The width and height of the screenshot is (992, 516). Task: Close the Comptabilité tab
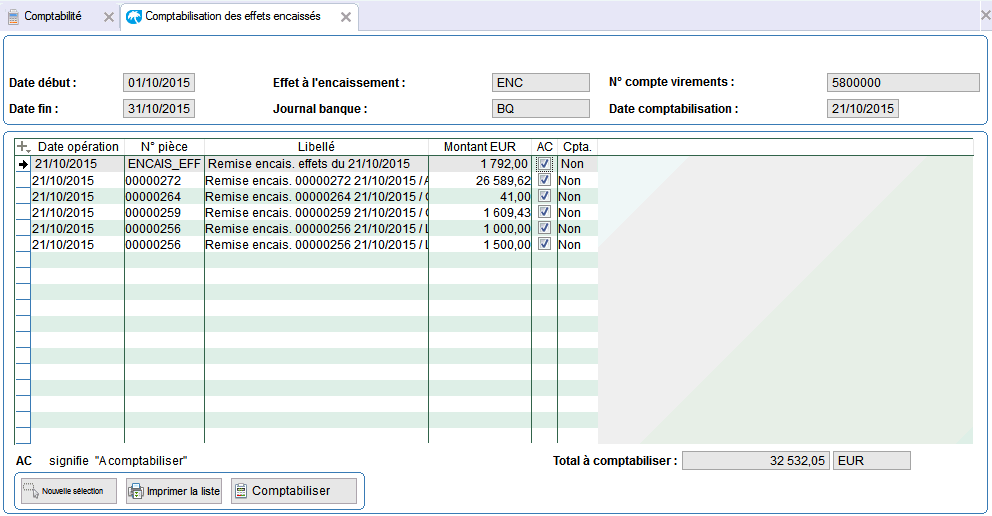pyautogui.click(x=109, y=18)
